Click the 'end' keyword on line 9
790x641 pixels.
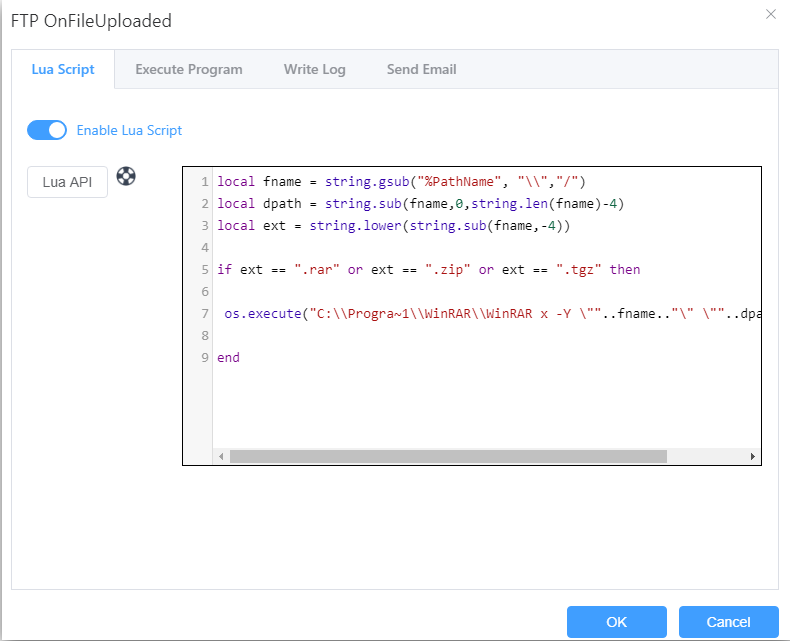coord(228,357)
